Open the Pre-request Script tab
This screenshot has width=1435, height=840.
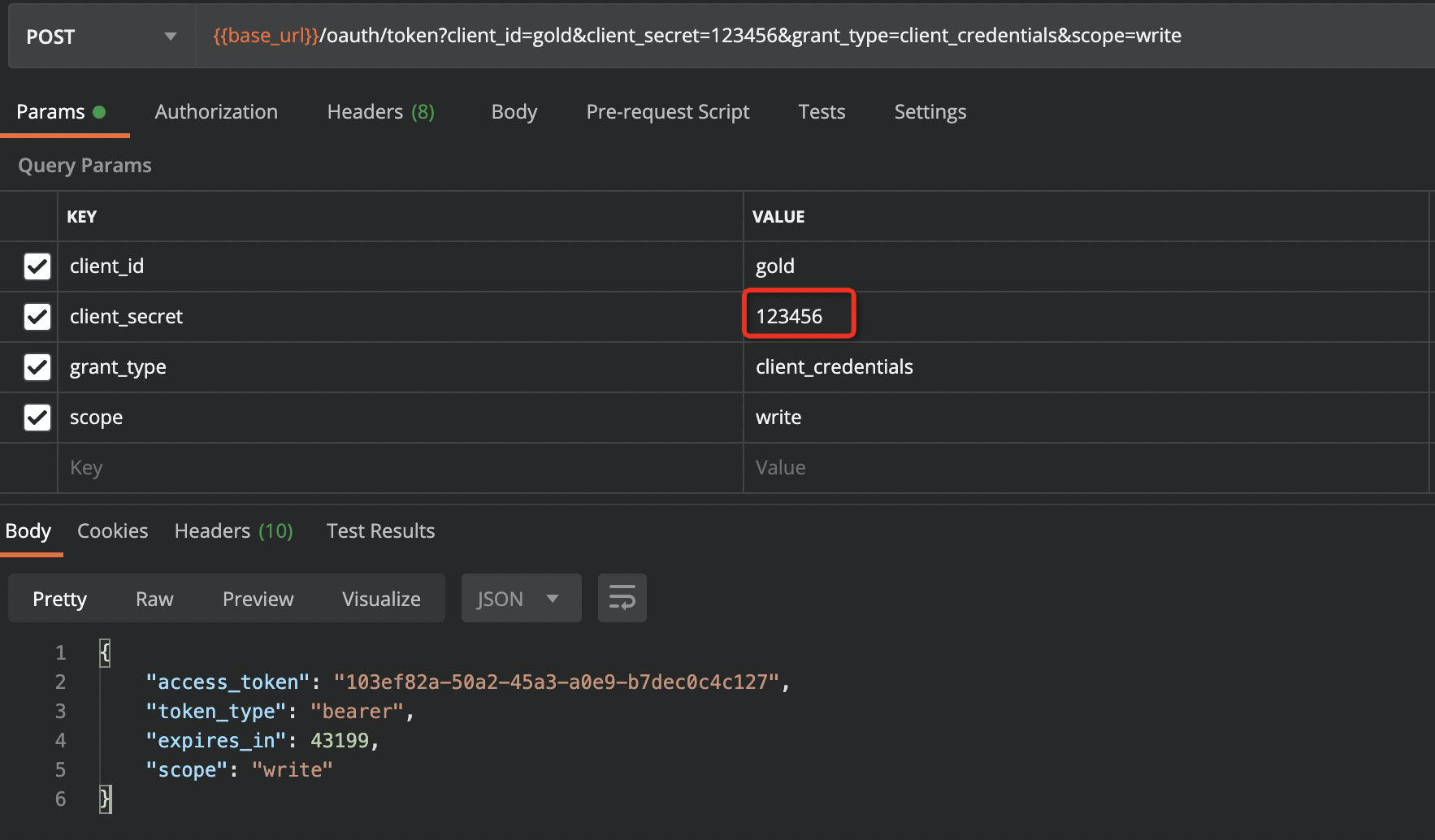pos(667,112)
